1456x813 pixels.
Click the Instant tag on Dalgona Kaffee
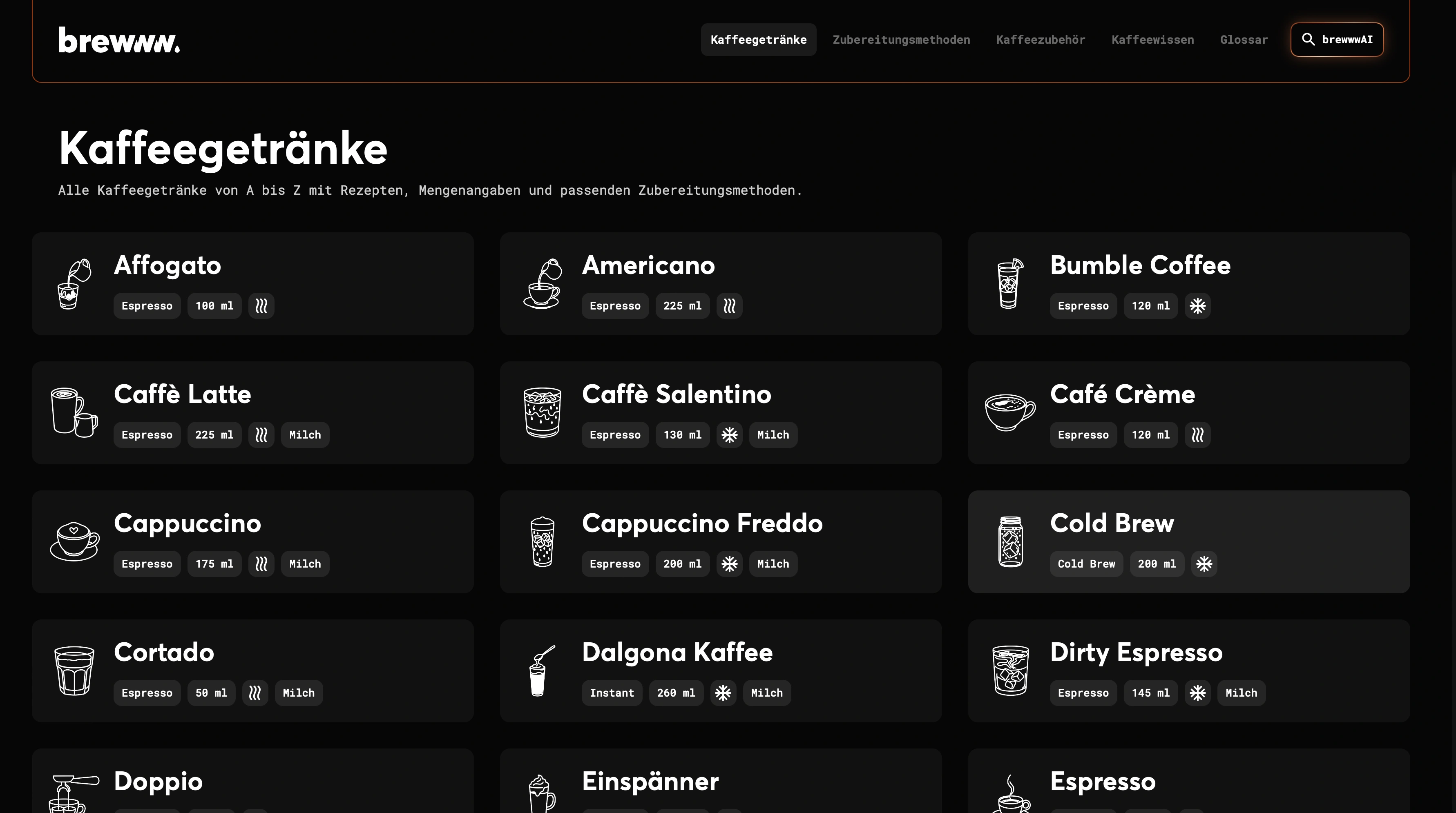(x=612, y=693)
